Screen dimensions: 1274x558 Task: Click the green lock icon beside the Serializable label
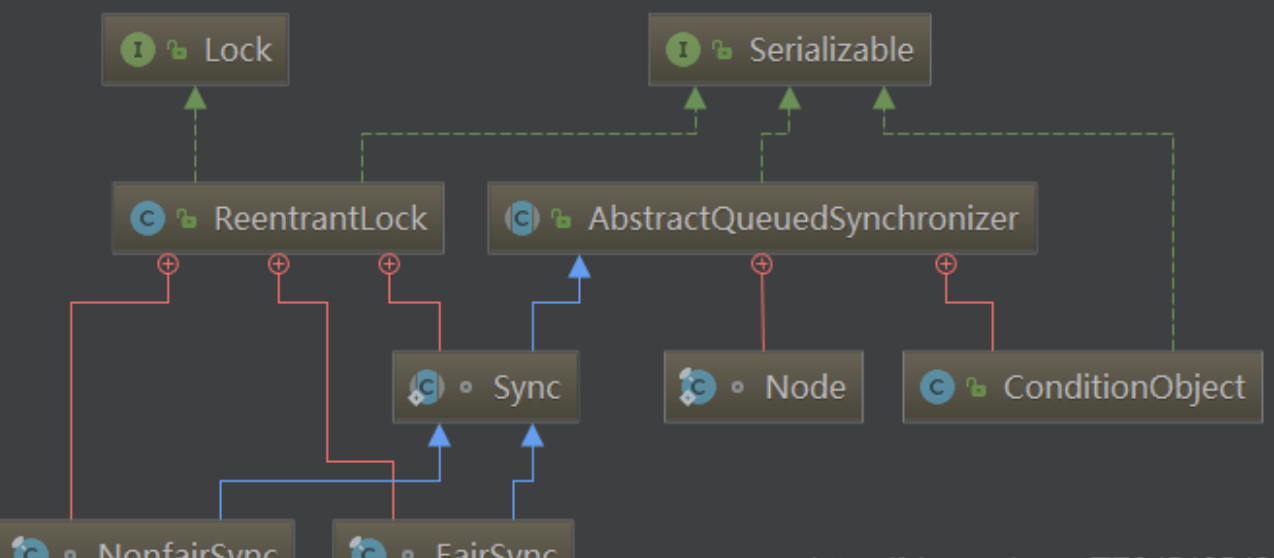721,50
